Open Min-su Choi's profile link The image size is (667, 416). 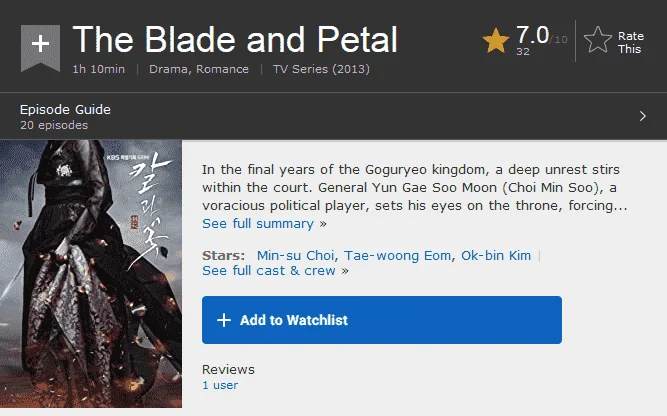point(296,255)
